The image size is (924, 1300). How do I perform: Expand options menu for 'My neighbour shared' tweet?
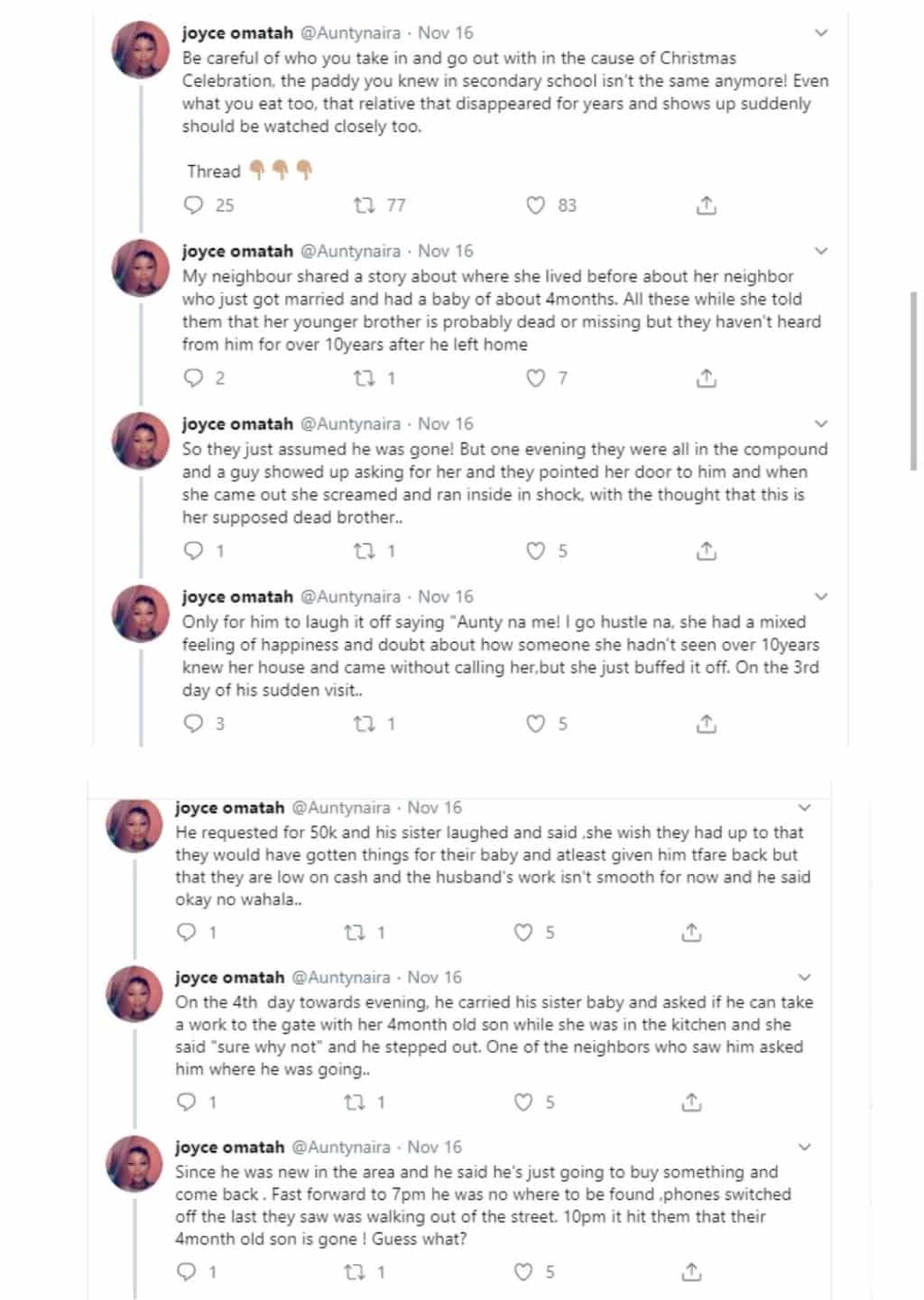[x=821, y=251]
